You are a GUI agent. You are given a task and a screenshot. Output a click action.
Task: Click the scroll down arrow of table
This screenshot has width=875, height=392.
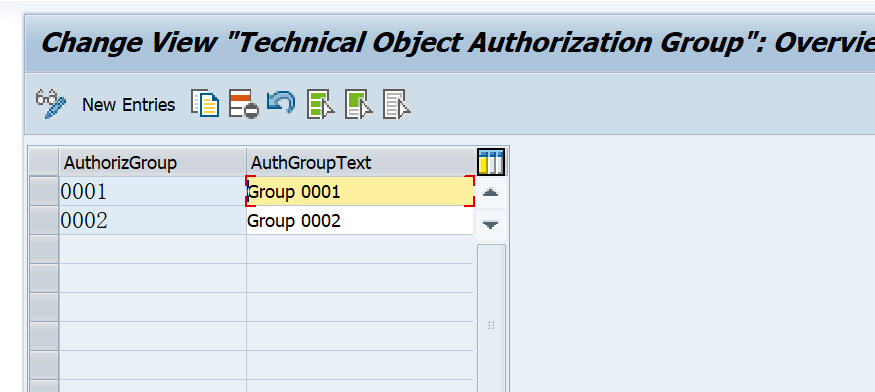click(491, 225)
